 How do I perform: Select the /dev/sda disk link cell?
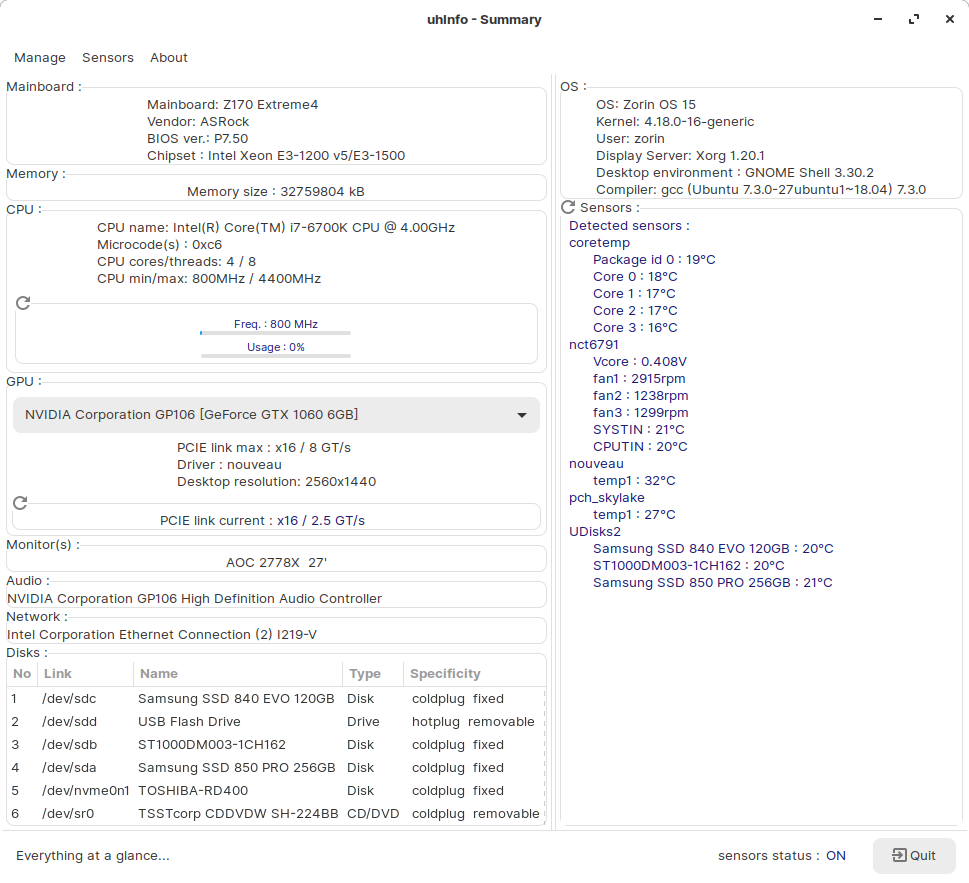(x=69, y=768)
